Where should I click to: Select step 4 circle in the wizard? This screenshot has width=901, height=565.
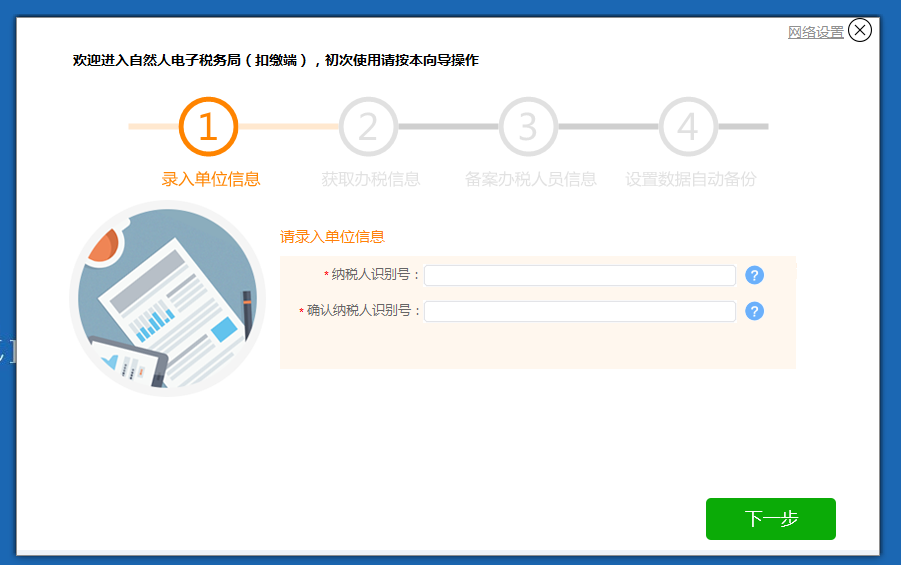click(x=688, y=126)
